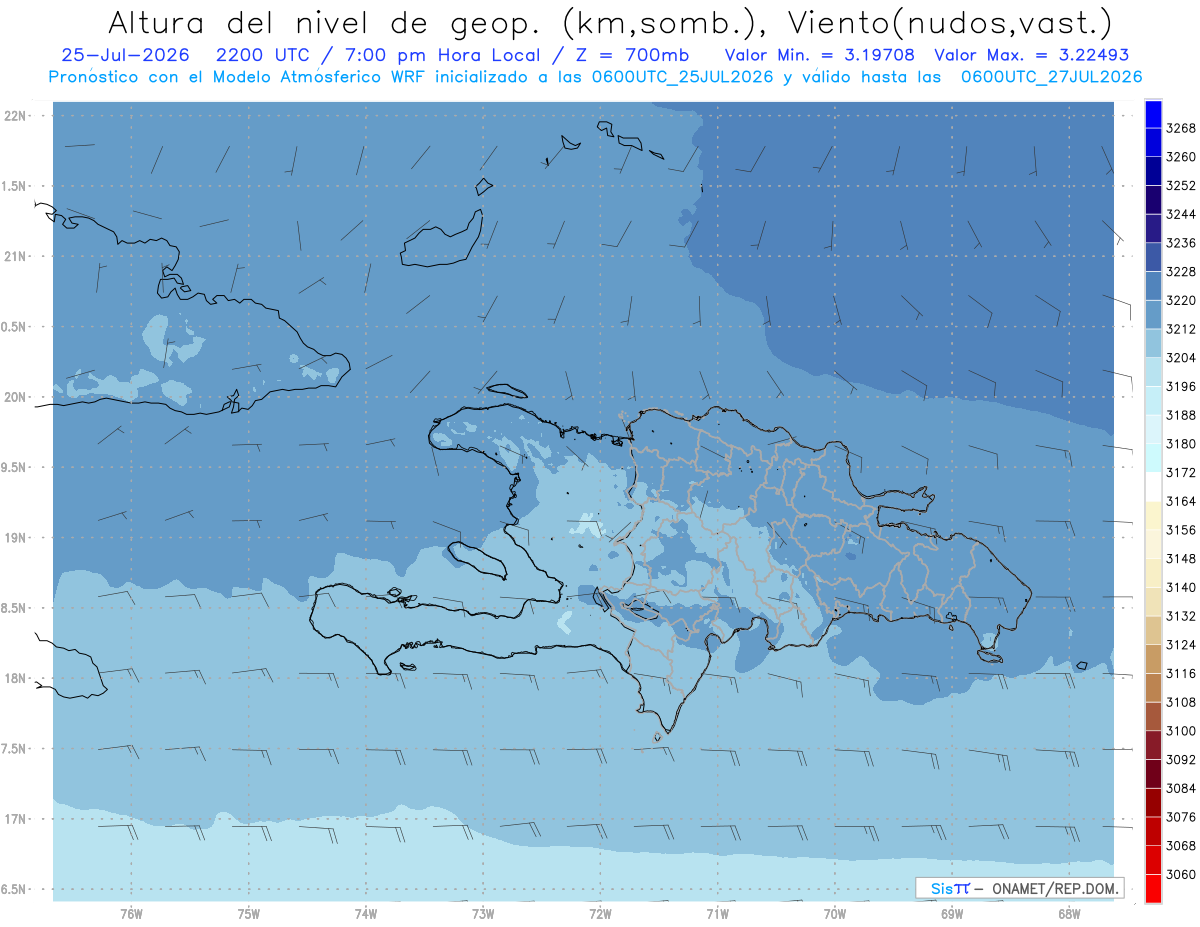The height and width of the screenshot is (927, 1200).
Task: Click the '3196' colorbar value
Action: (x=1181, y=386)
